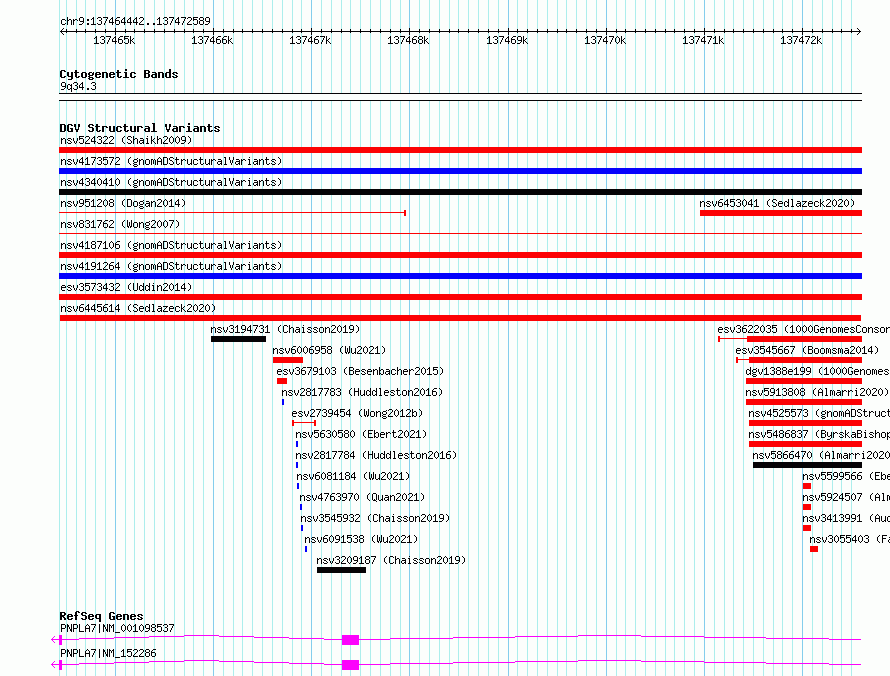
Task: Click the 9q34.3 cytogenetic band label
Action: click(x=78, y=86)
